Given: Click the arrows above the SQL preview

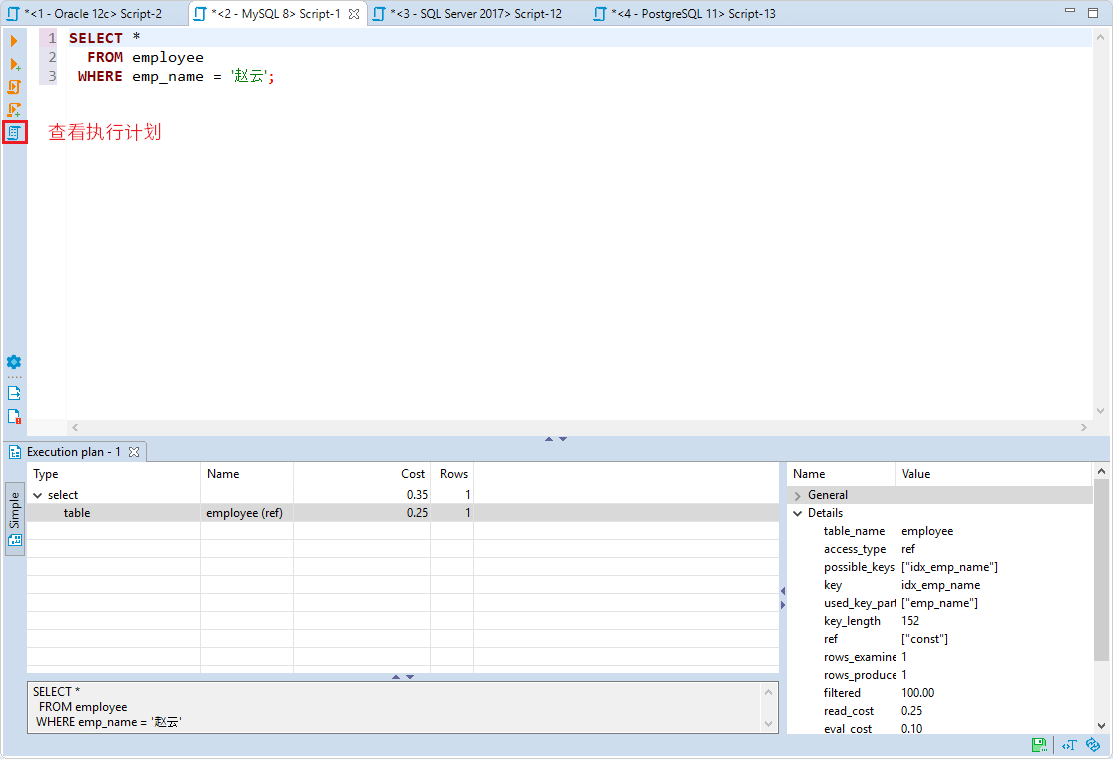Looking at the screenshot, I should (403, 677).
